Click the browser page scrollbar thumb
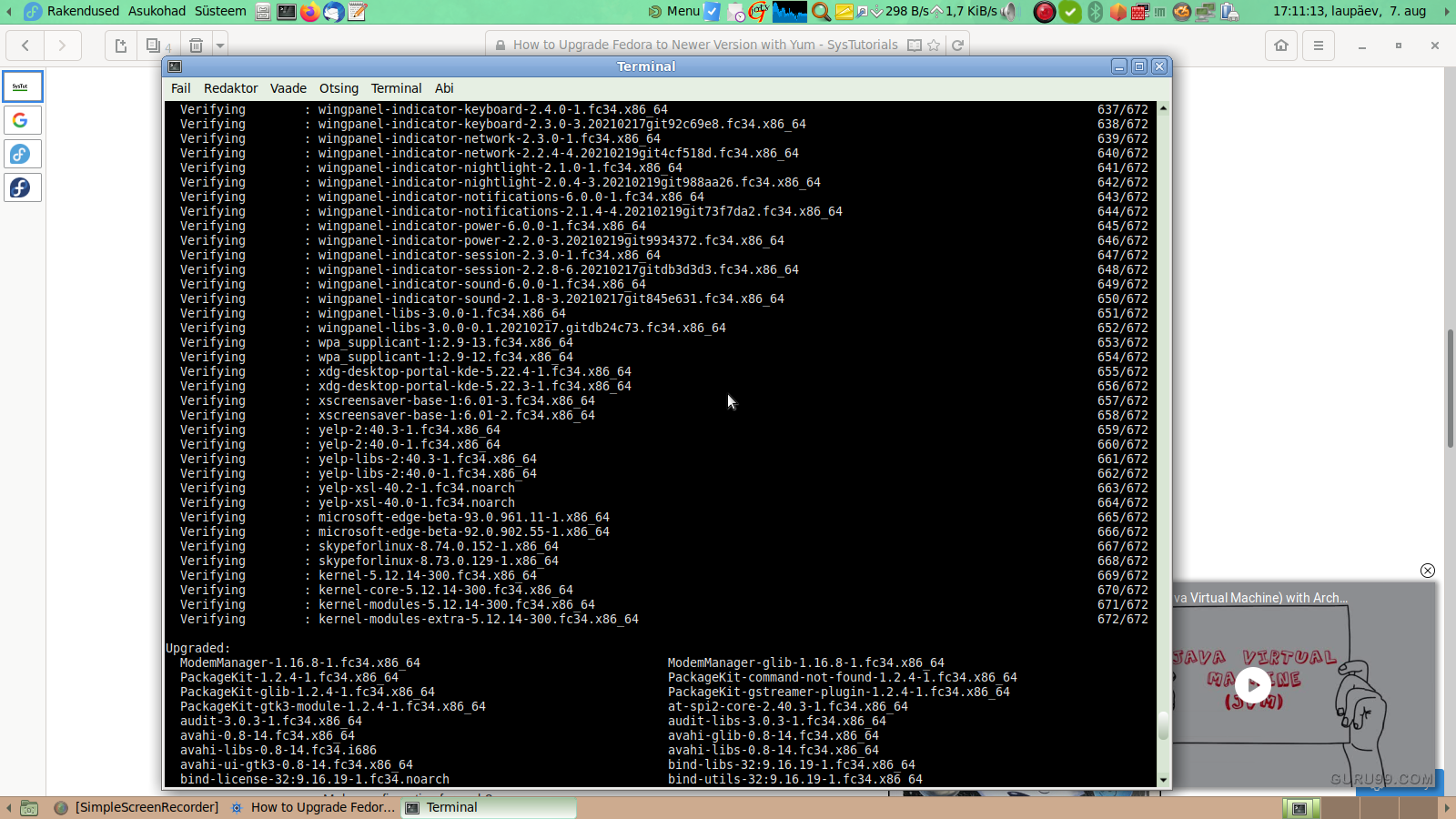The width and height of the screenshot is (1456, 819). (1450, 389)
